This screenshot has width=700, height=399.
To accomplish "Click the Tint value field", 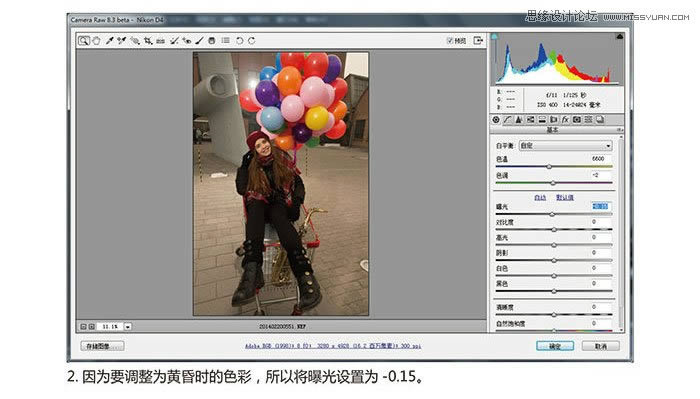I will 600,175.
